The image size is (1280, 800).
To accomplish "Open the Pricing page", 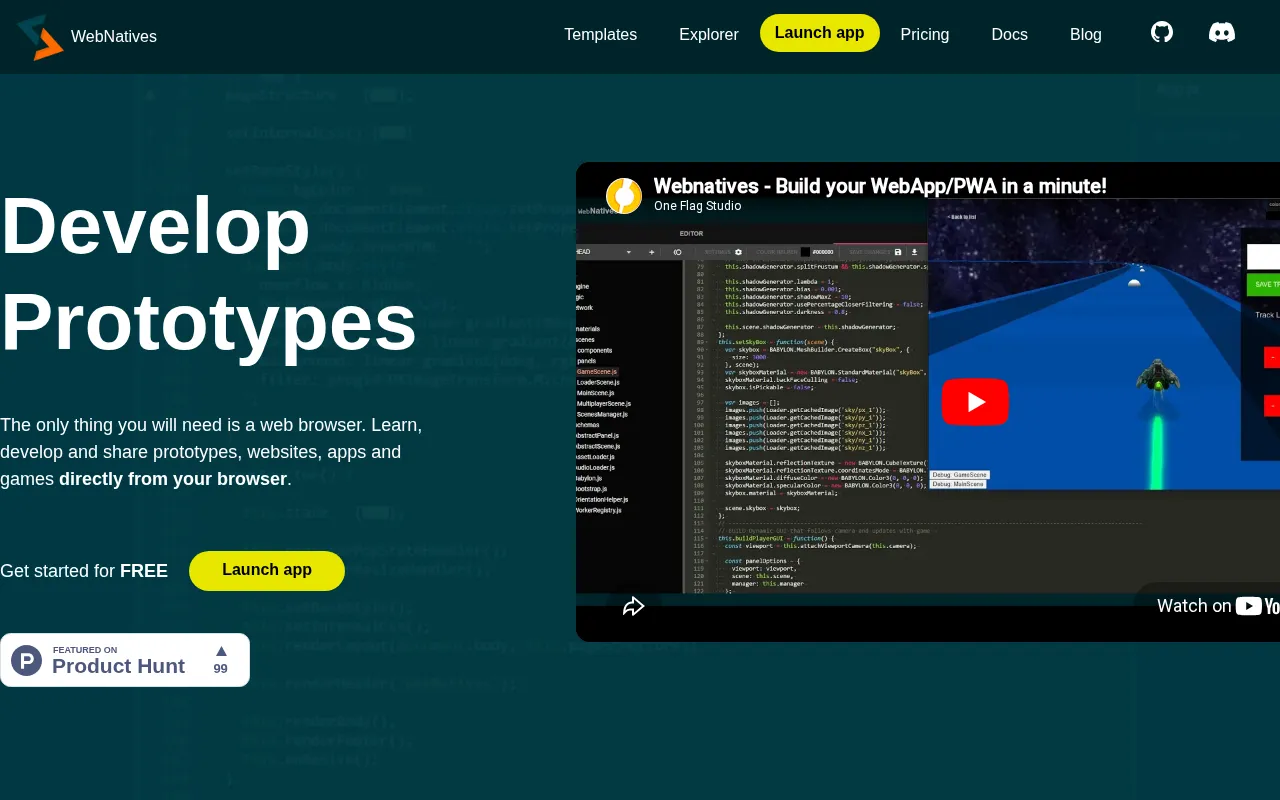I will click(x=925, y=34).
